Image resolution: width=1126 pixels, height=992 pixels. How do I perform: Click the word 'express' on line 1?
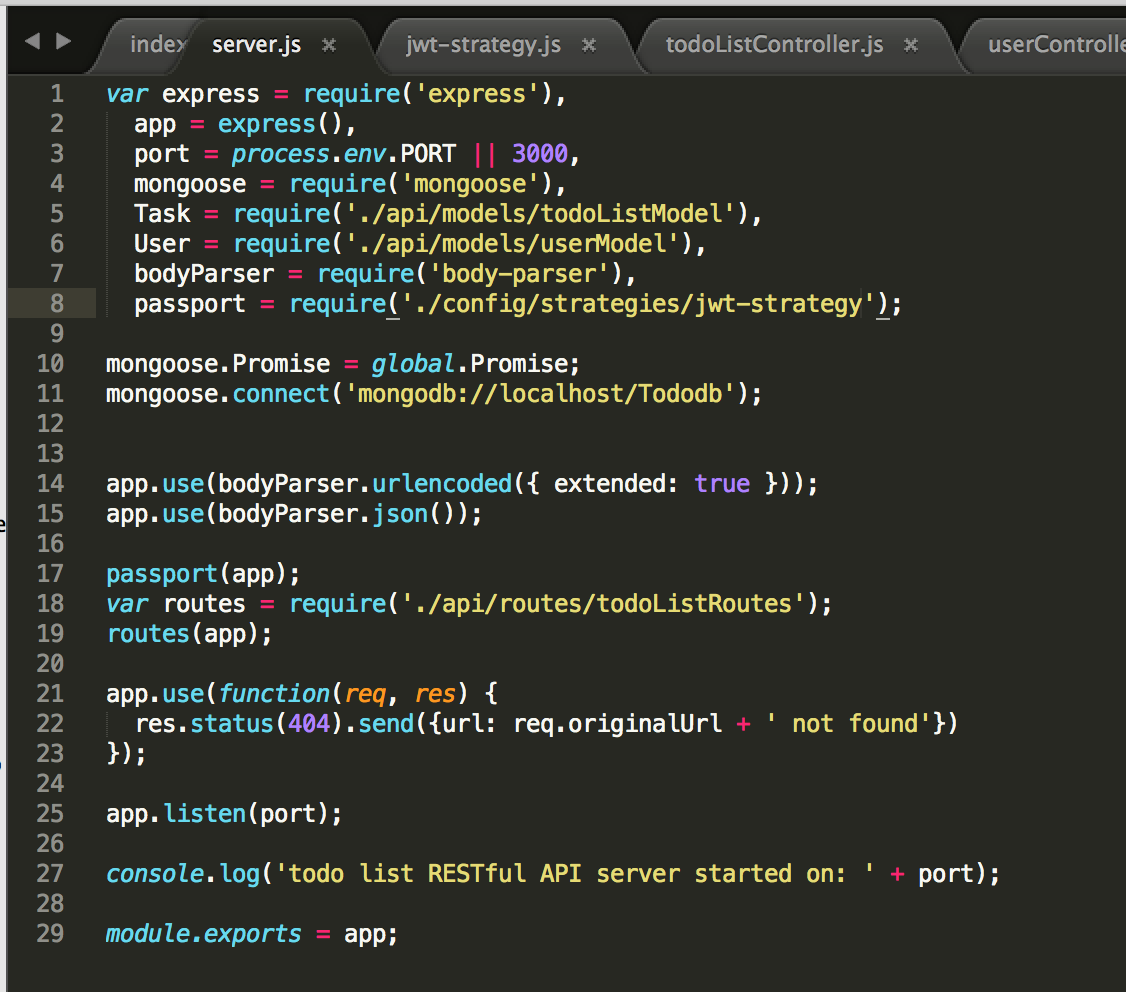209,93
